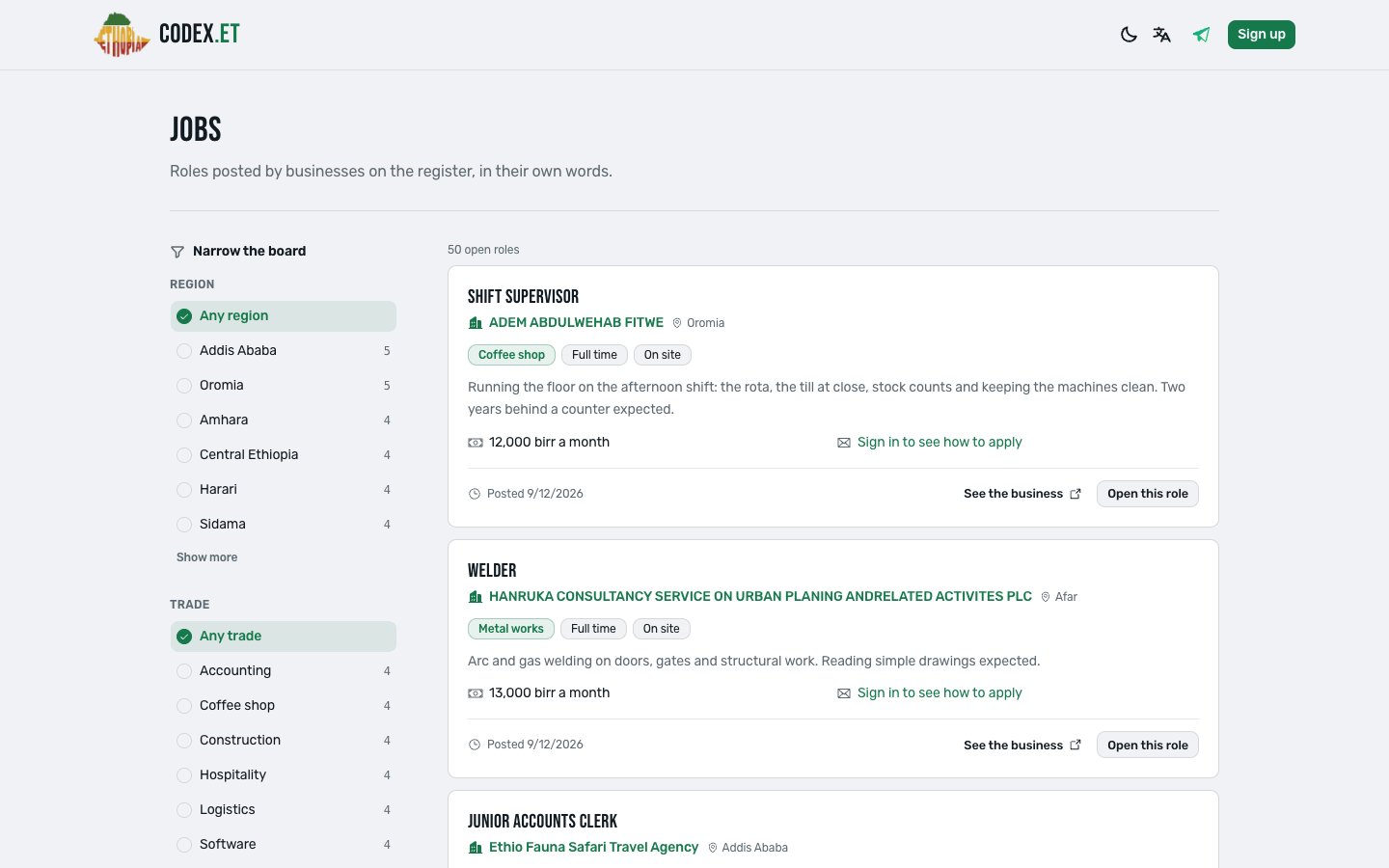Open Ethio Fauna Safari Travel Agency link

point(593,848)
